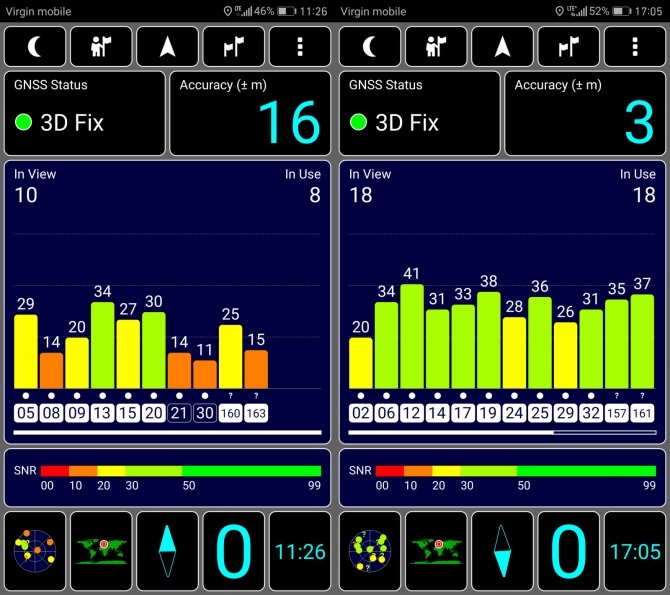Screen dimensions: 670x595
Task: Open satellite sky radar tile in left screenshot
Action: [x=35, y=551]
